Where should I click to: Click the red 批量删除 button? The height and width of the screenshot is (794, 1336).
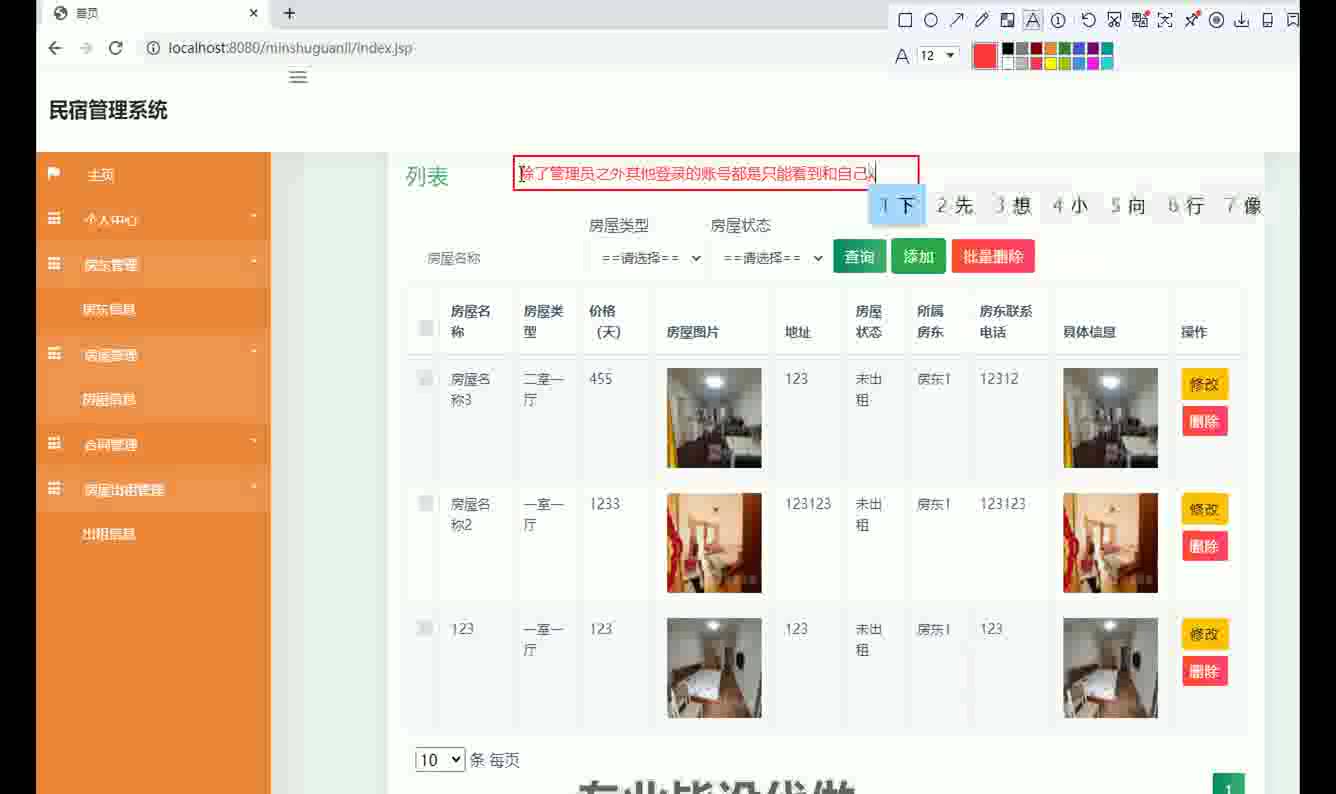993,257
